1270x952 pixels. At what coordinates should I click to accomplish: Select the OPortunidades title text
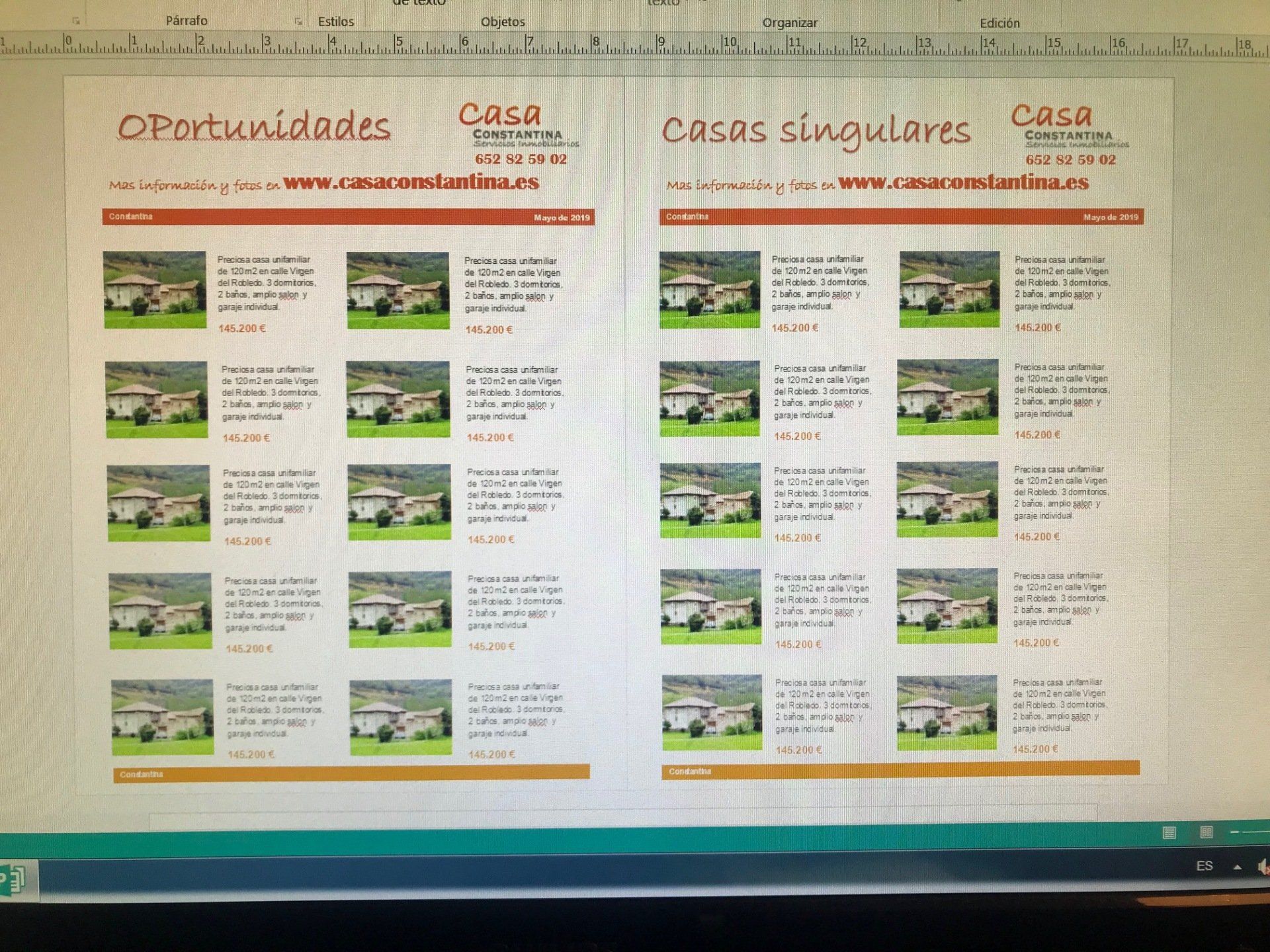coord(254,126)
